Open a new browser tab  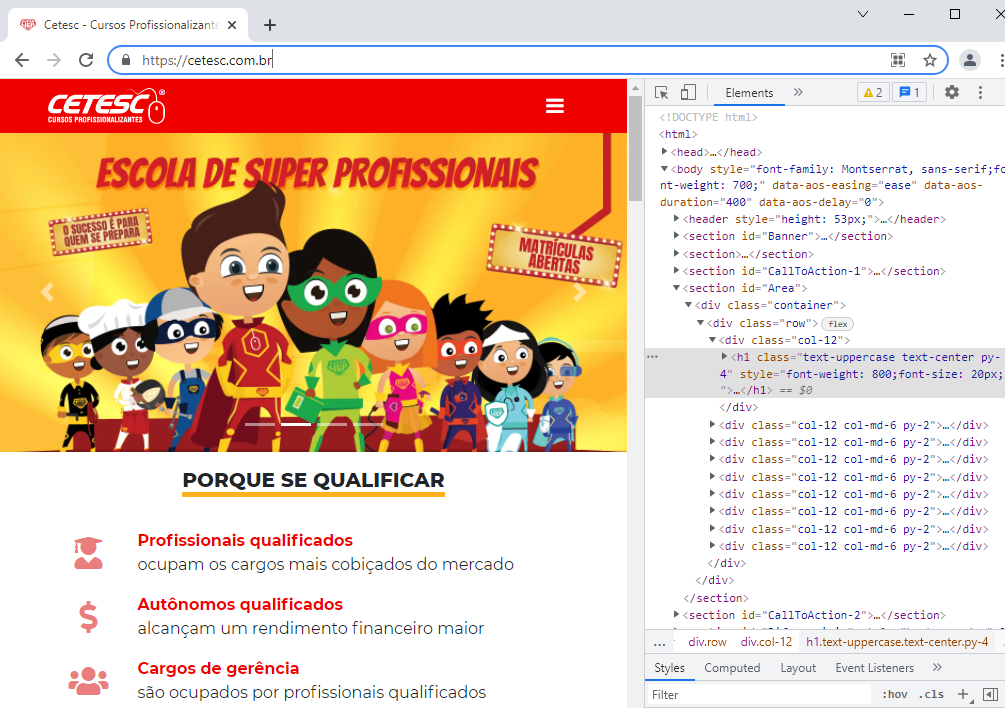pos(270,25)
